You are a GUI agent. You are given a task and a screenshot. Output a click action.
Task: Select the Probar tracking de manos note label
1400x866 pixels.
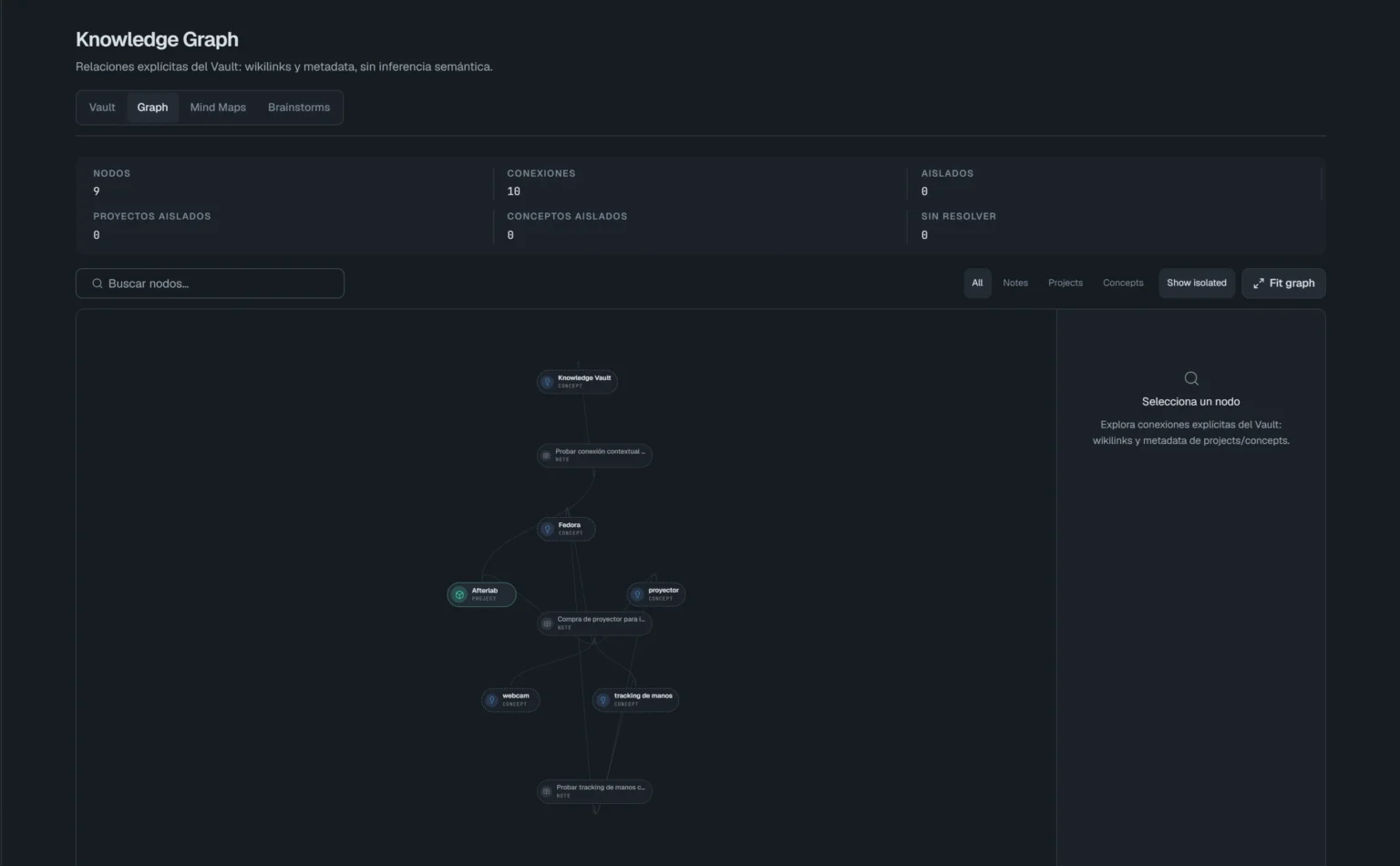pos(601,788)
